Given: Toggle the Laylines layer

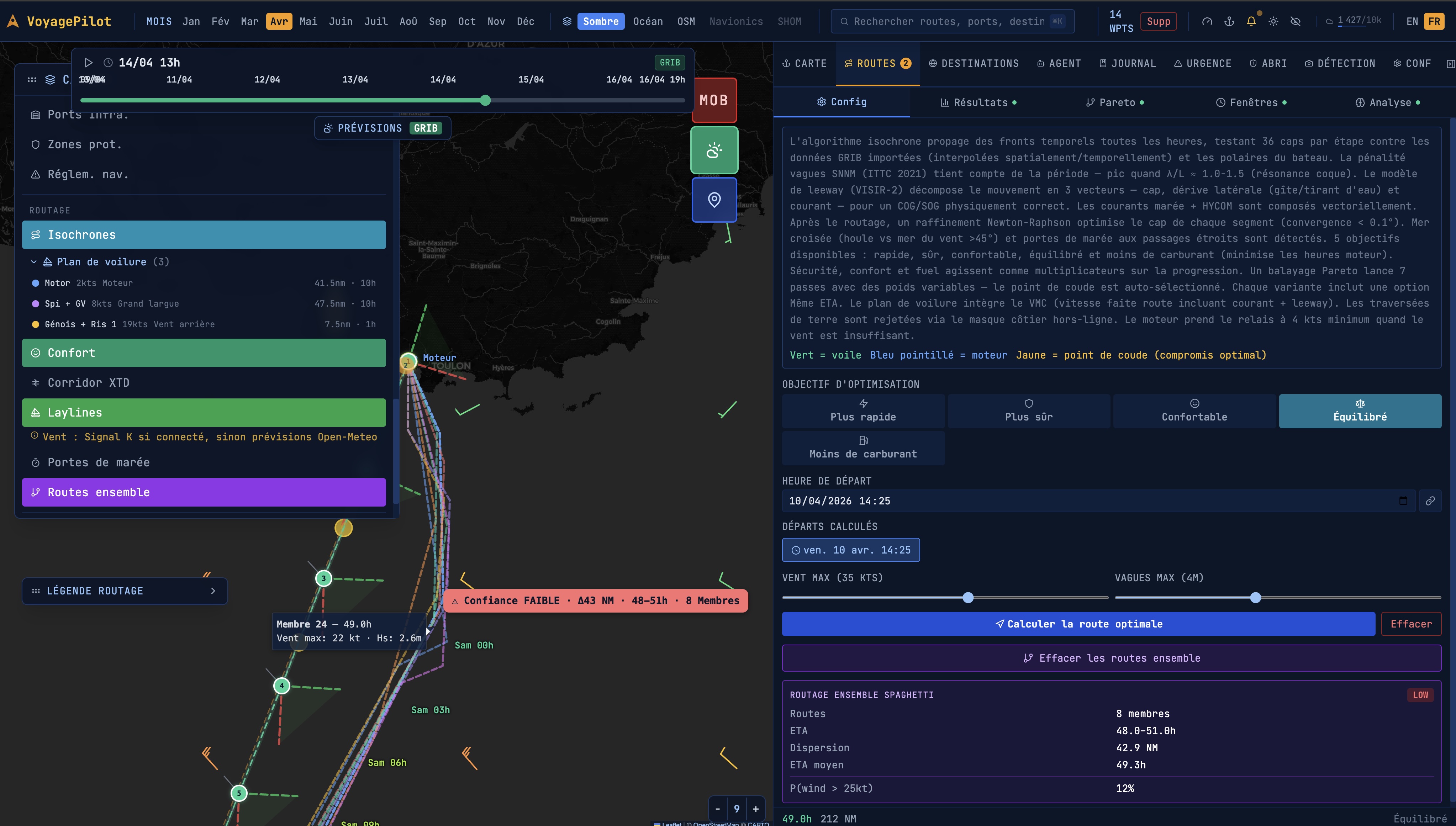Looking at the screenshot, I should pyautogui.click(x=204, y=412).
